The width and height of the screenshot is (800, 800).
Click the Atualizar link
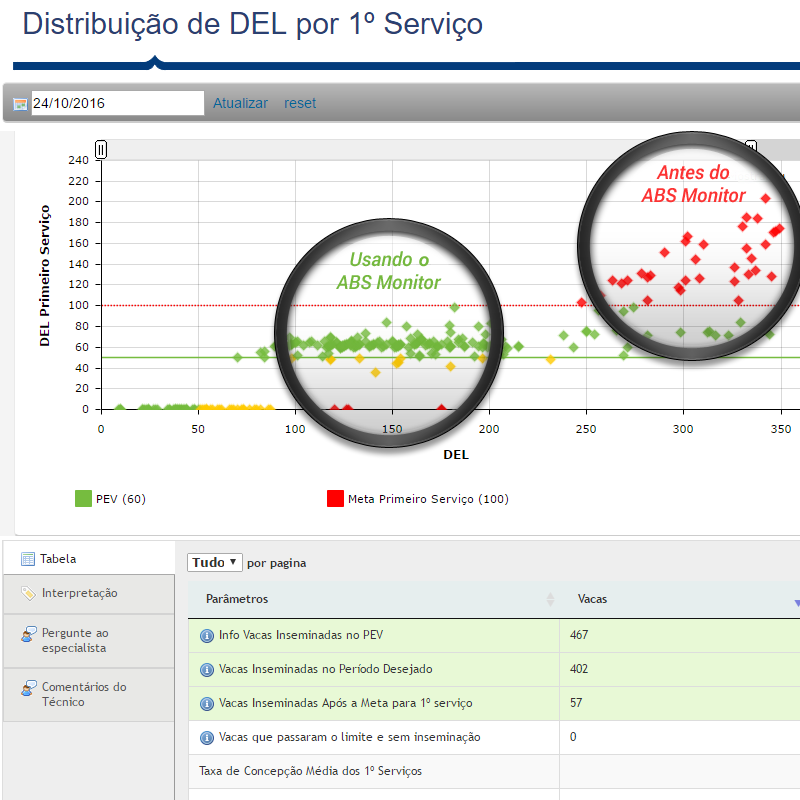[240, 103]
